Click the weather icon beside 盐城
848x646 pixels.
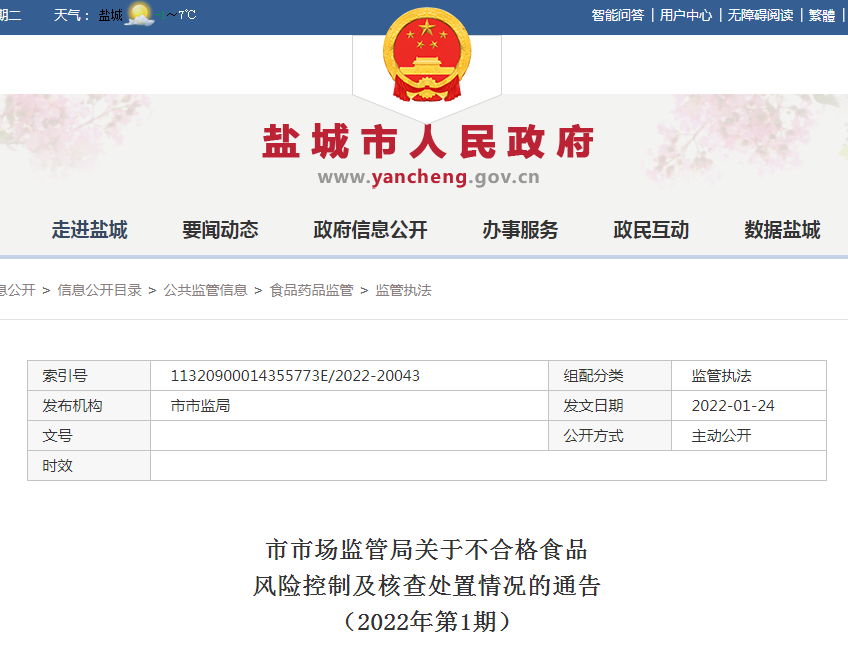[141, 15]
